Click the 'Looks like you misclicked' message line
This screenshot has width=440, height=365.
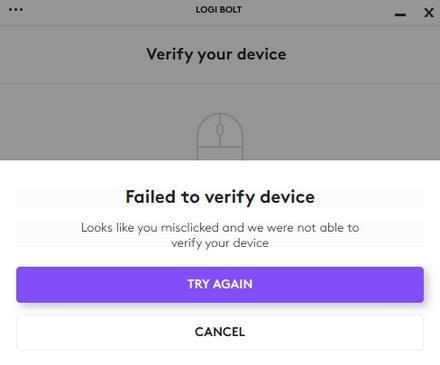[x=220, y=228]
